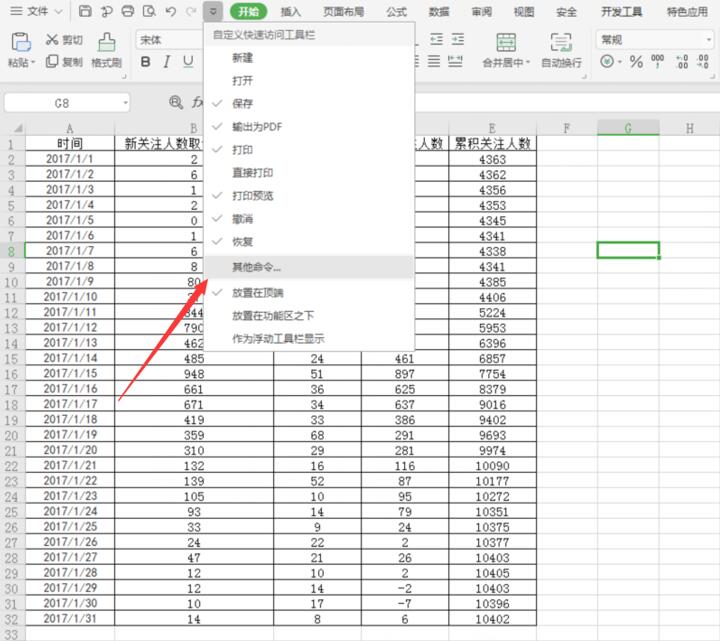The height and width of the screenshot is (641, 720).
Task: Switch to the 页面布局 ribbon tab
Action: click(343, 11)
